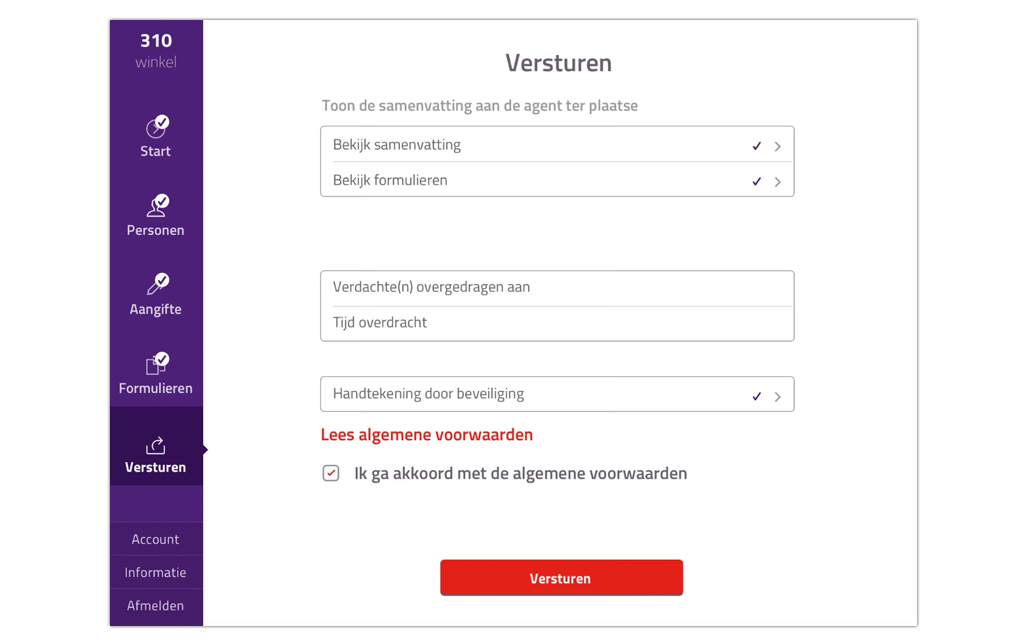
Task: Toggle the algemene voorwaarden agreement checkbox
Action: click(x=330, y=473)
